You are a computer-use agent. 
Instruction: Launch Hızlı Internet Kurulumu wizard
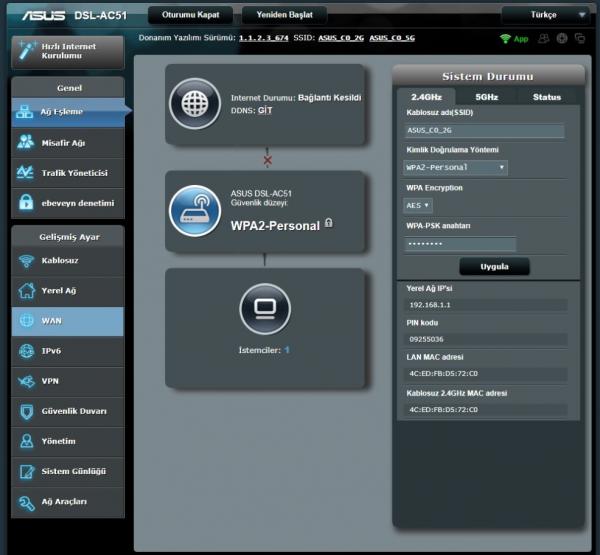click(x=68, y=52)
